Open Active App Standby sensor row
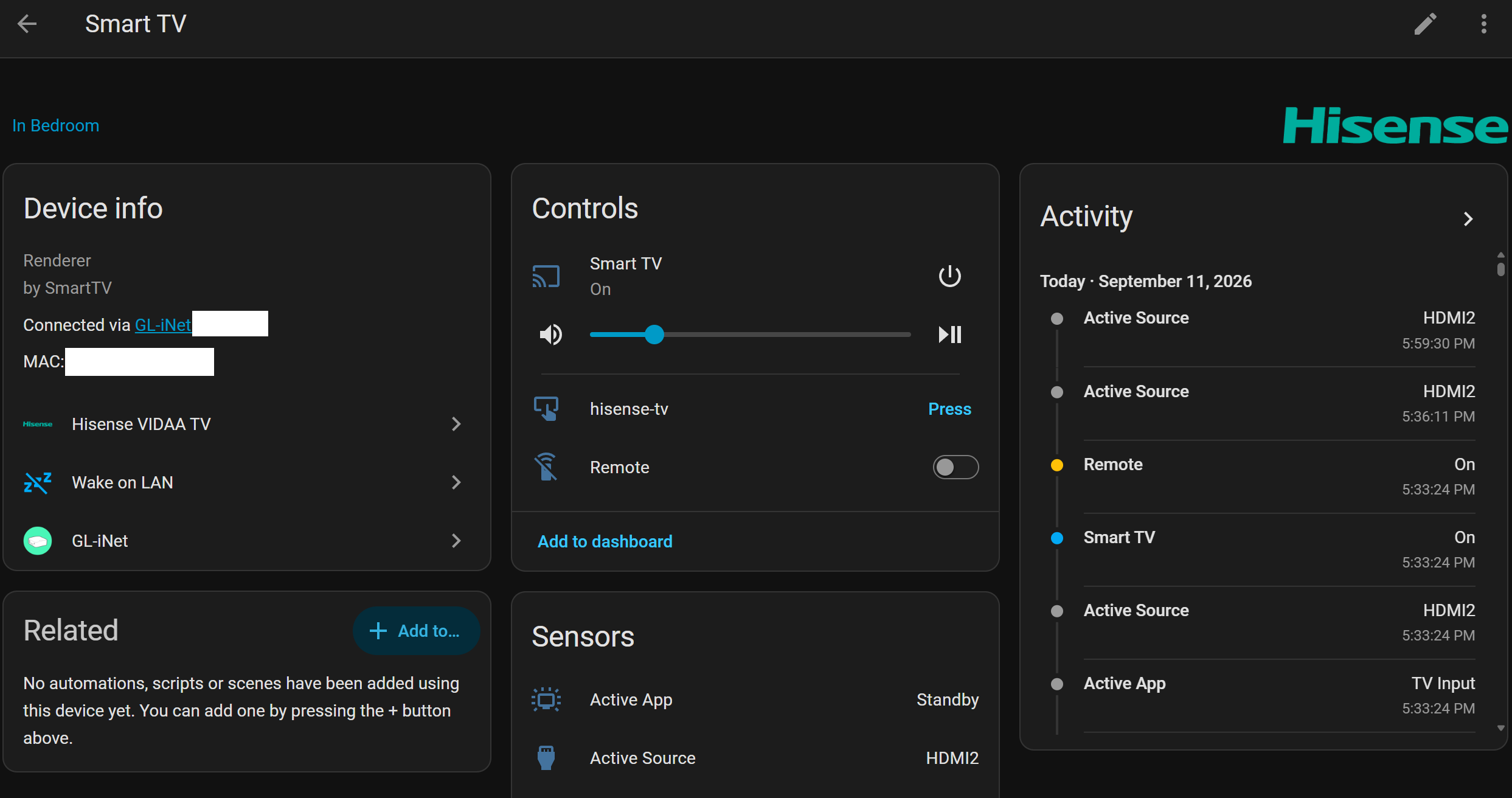Viewport: 1512px width, 798px height. coord(755,699)
